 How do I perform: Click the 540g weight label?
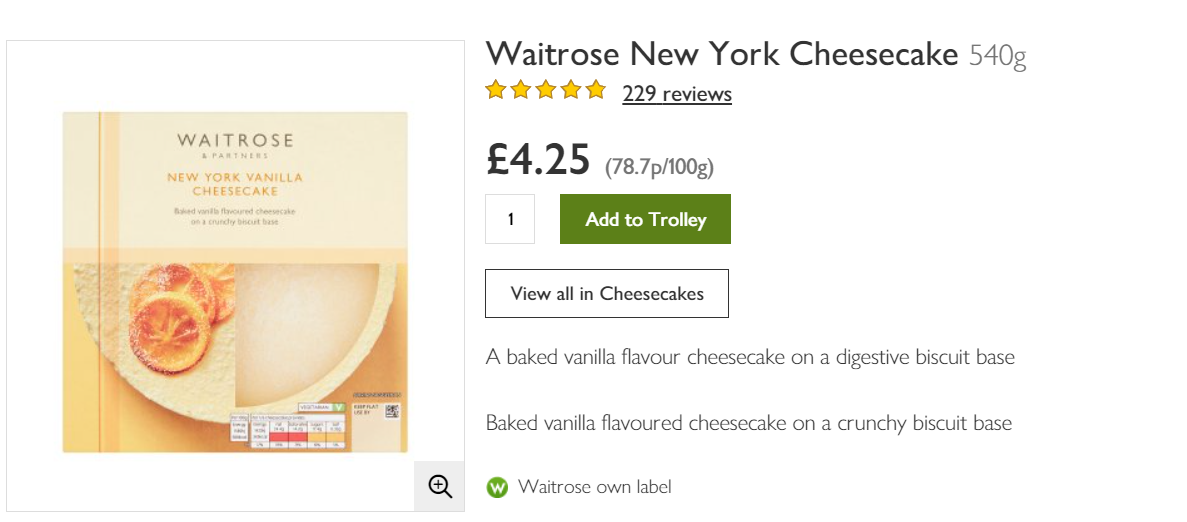(x=998, y=56)
